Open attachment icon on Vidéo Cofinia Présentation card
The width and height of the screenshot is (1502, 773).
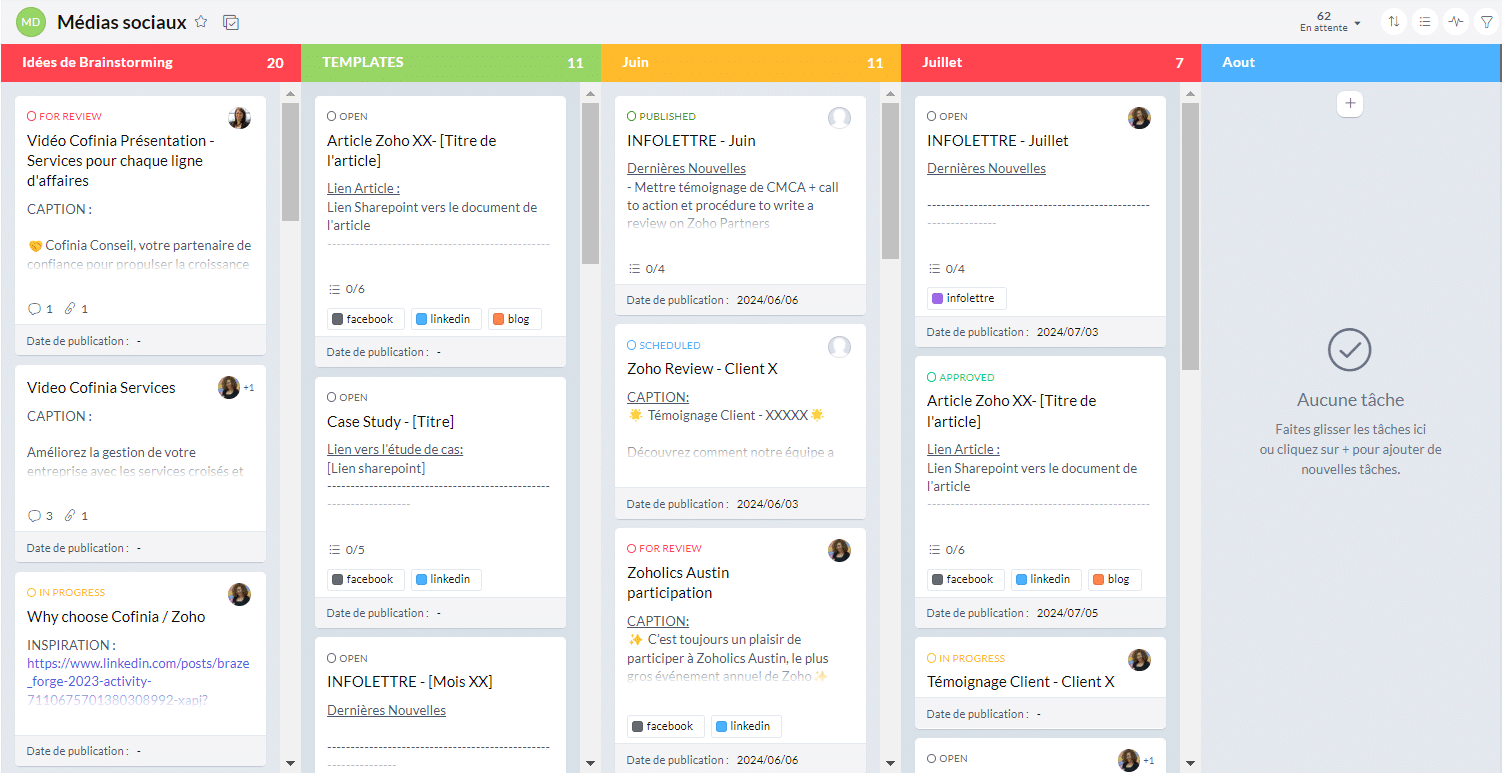point(70,309)
